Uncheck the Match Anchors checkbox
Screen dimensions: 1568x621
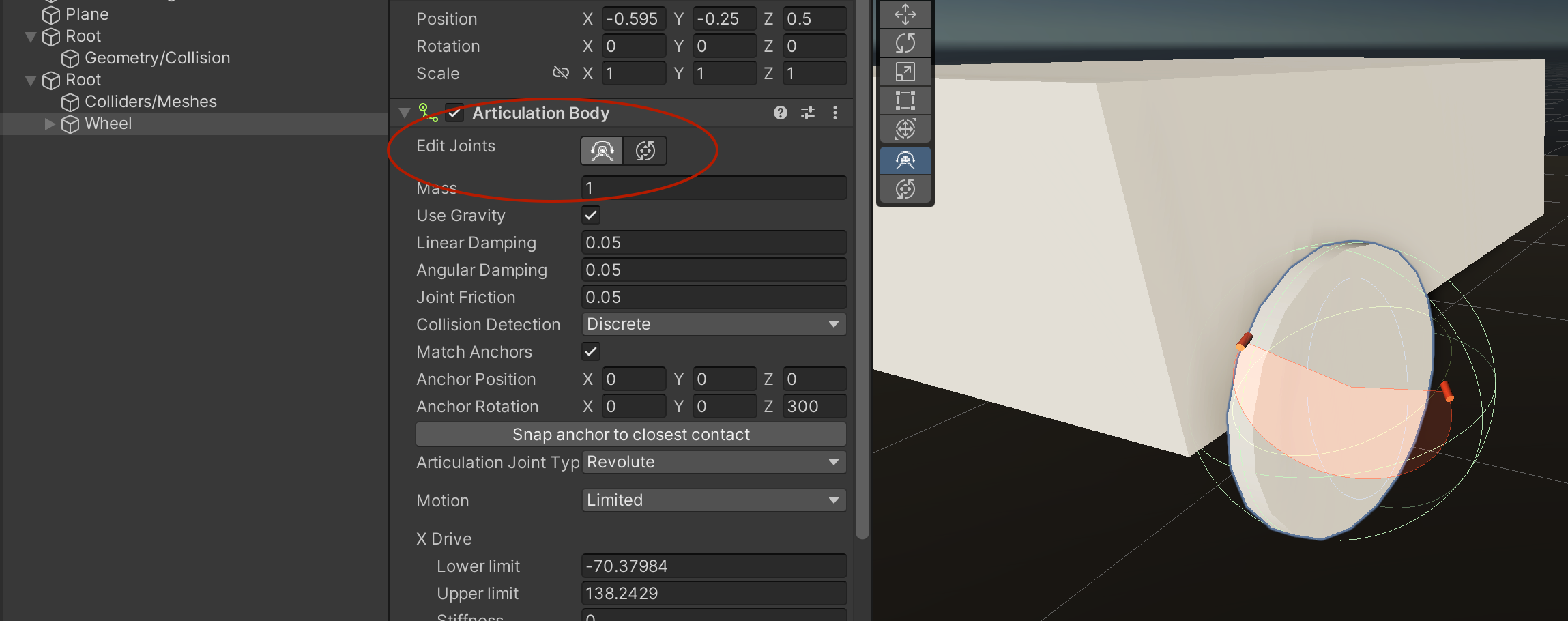[591, 352]
